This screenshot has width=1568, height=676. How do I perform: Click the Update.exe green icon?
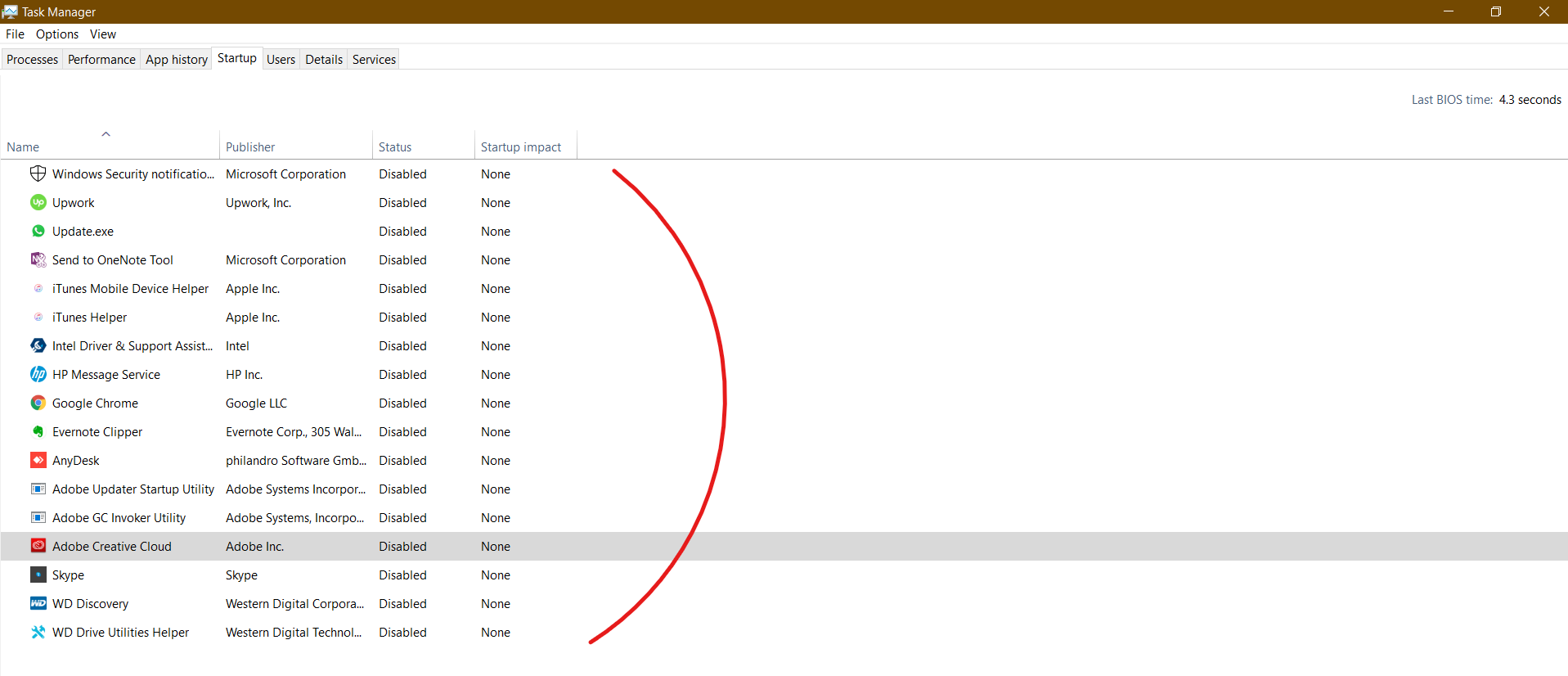coord(38,231)
